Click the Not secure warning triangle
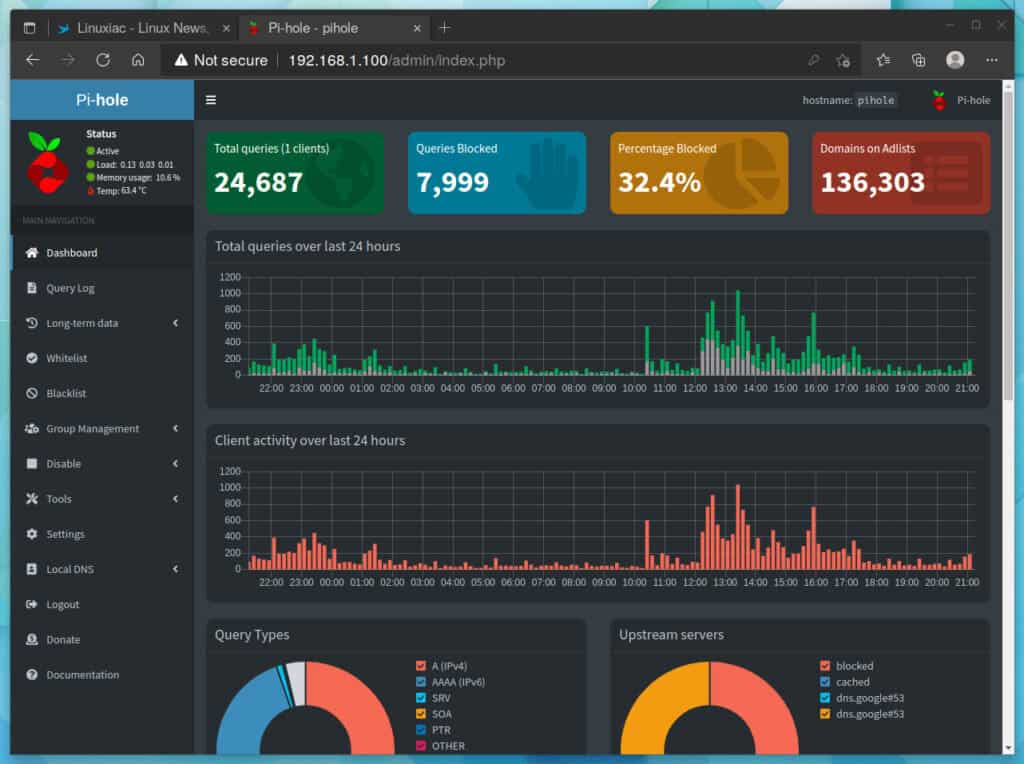Image resolution: width=1024 pixels, height=764 pixels. click(181, 60)
